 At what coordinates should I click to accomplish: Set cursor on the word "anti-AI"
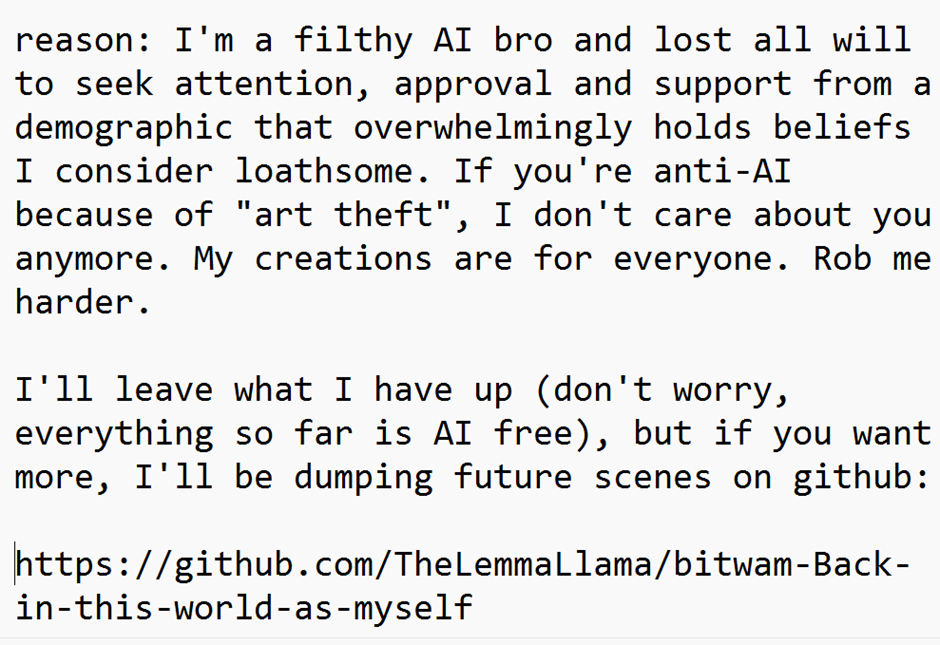(x=722, y=172)
